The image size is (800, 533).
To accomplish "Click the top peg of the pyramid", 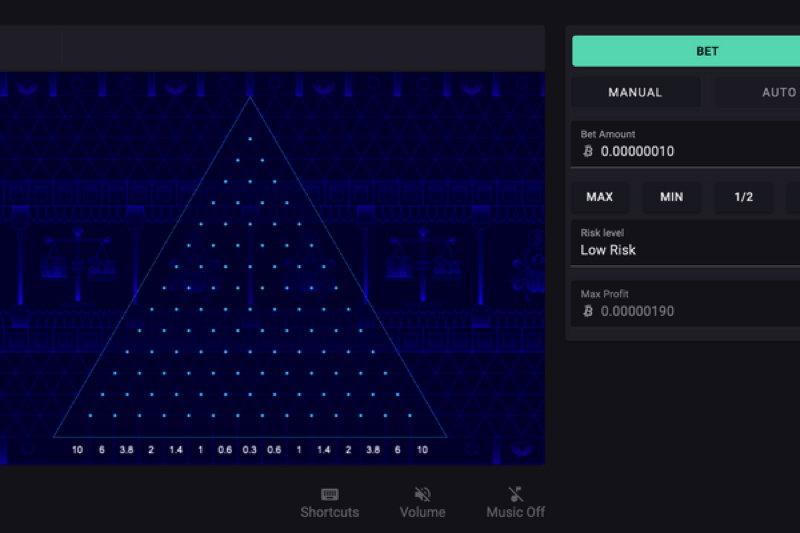I will pos(250,139).
